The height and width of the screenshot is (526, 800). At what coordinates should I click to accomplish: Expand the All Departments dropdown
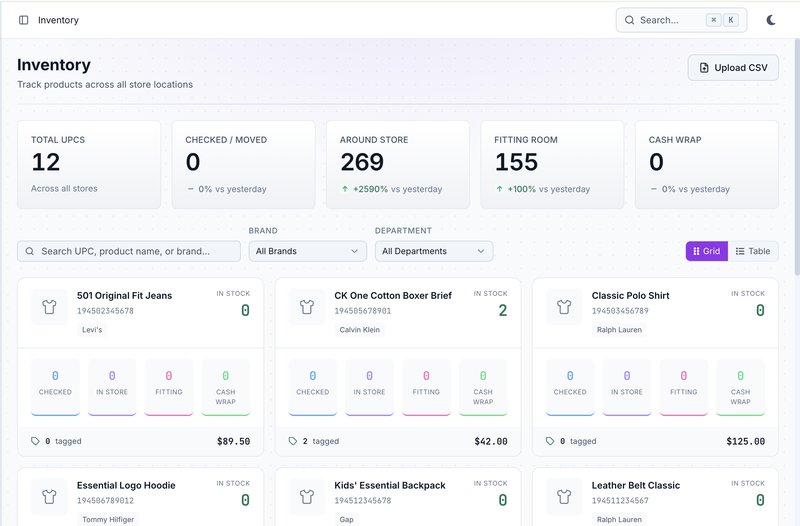coord(433,251)
